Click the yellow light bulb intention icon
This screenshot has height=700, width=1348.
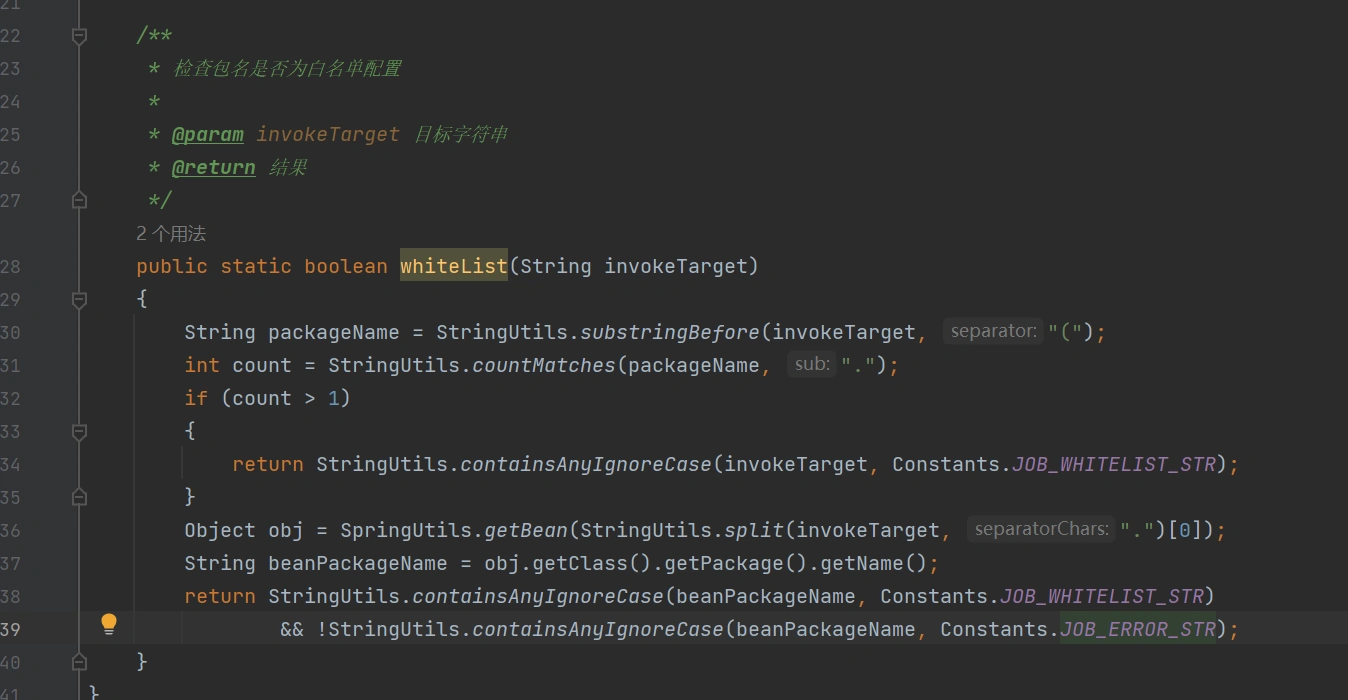pos(109,625)
